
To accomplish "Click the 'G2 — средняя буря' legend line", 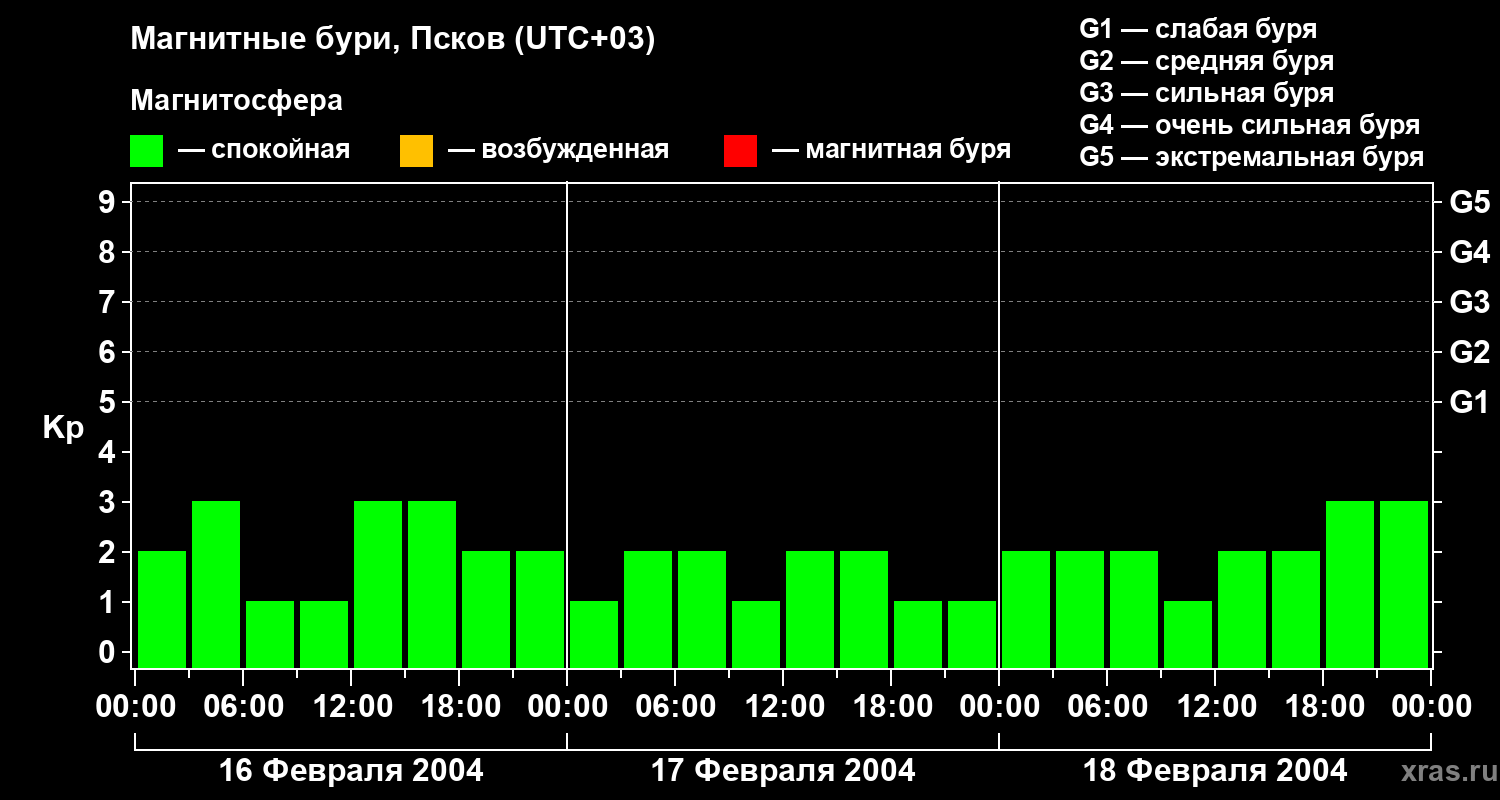I will pos(1206,61).
